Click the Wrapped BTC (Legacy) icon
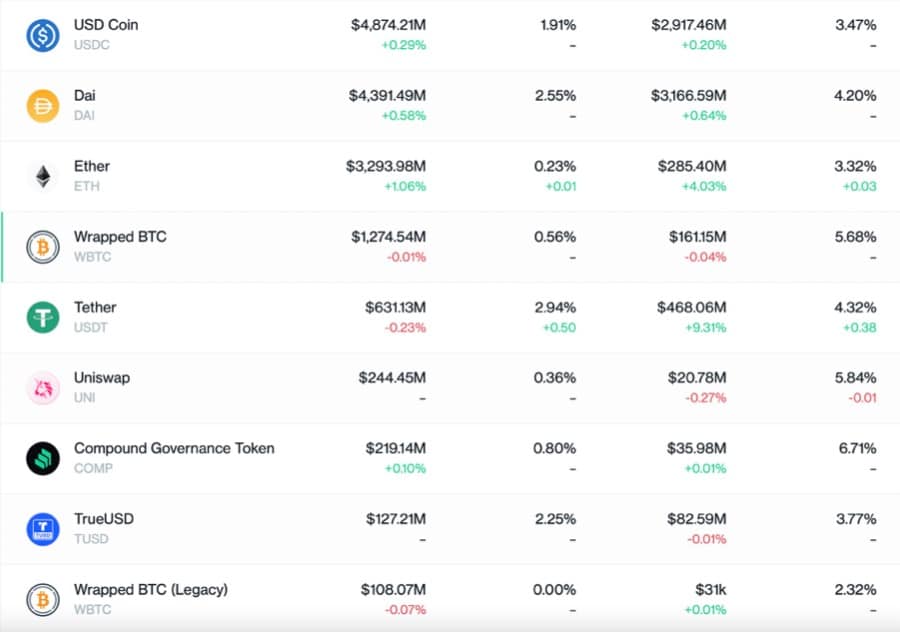900x632 pixels. pyautogui.click(x=43, y=599)
